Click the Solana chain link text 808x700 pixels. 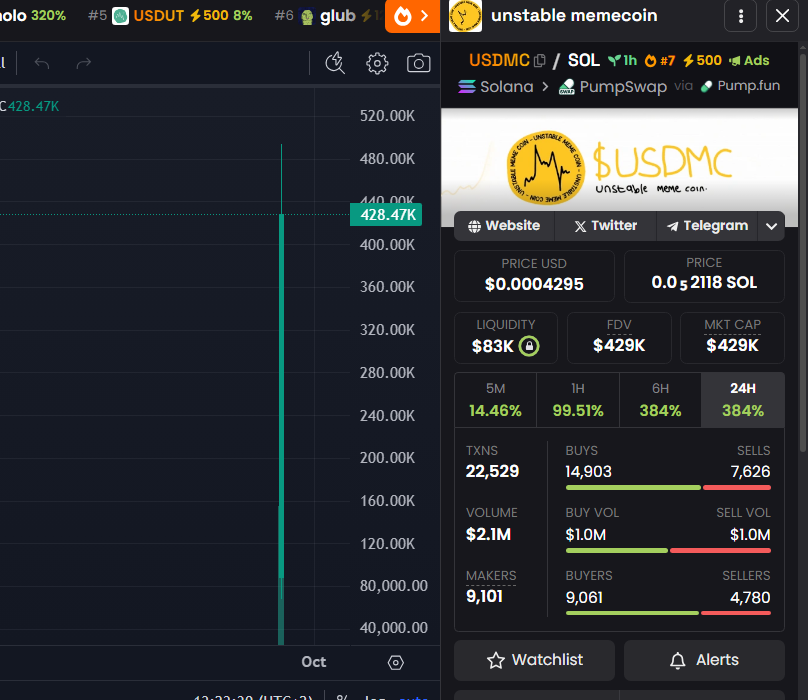pos(507,87)
